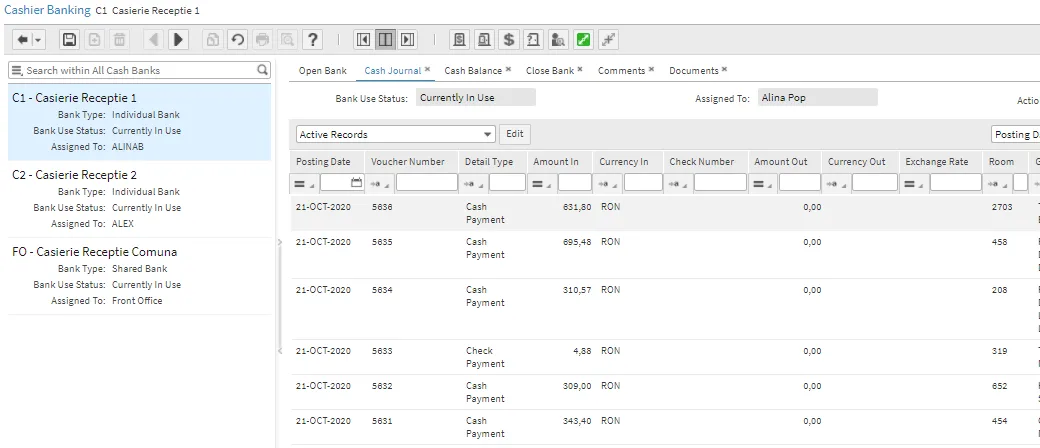
Task: Click the undo/refresh circular arrow icon
Action: pyautogui.click(x=237, y=40)
